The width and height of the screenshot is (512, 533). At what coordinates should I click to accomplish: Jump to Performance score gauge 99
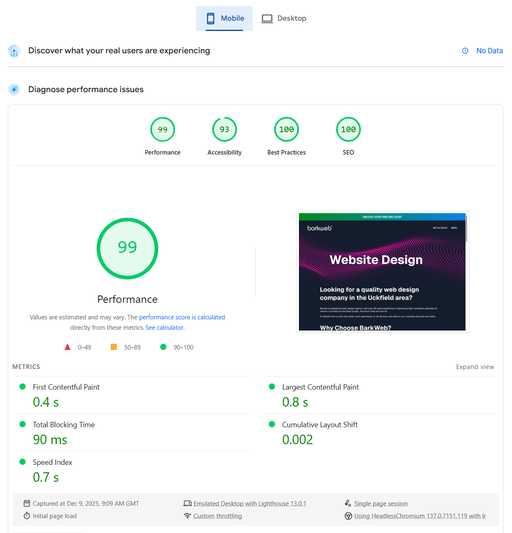click(x=163, y=130)
